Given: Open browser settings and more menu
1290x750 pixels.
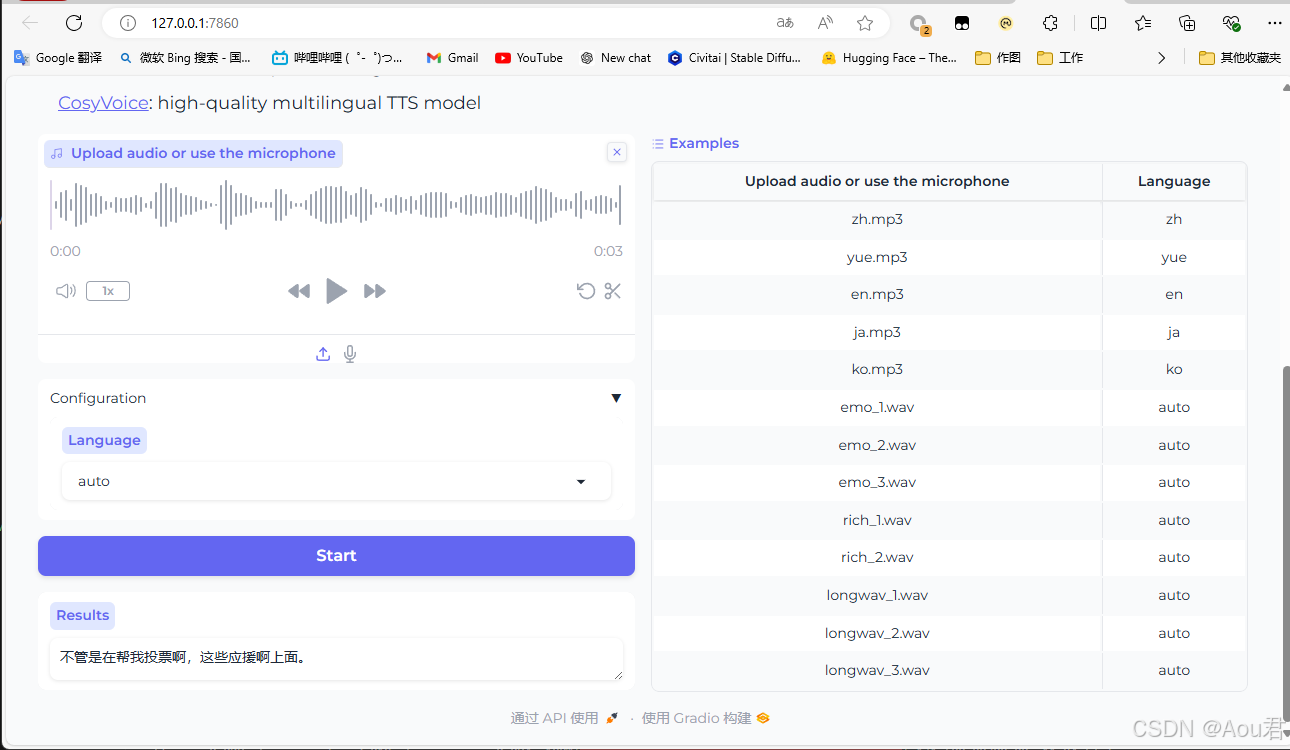Looking at the screenshot, I should [x=1275, y=22].
